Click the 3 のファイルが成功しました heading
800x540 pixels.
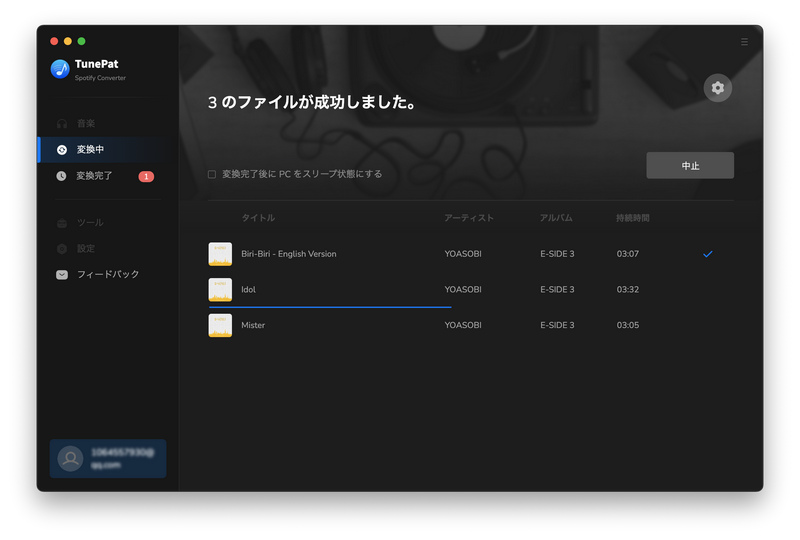pyautogui.click(x=312, y=102)
